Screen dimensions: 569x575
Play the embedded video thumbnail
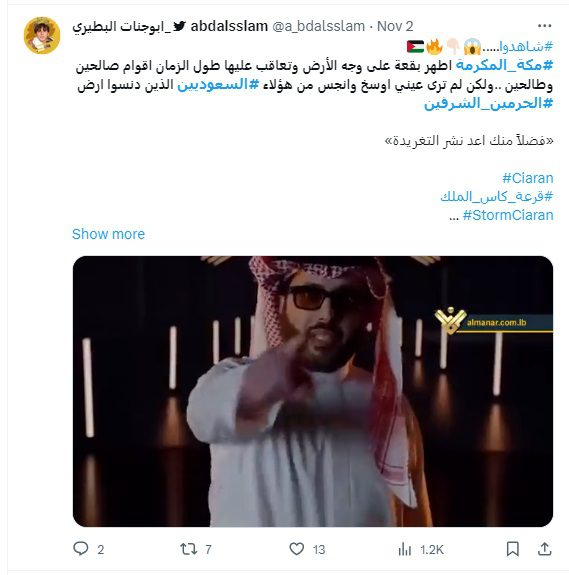(313, 391)
